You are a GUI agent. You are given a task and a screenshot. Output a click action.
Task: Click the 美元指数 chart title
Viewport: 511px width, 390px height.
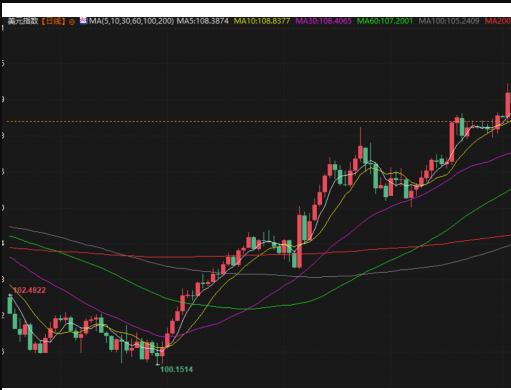click(x=23, y=21)
